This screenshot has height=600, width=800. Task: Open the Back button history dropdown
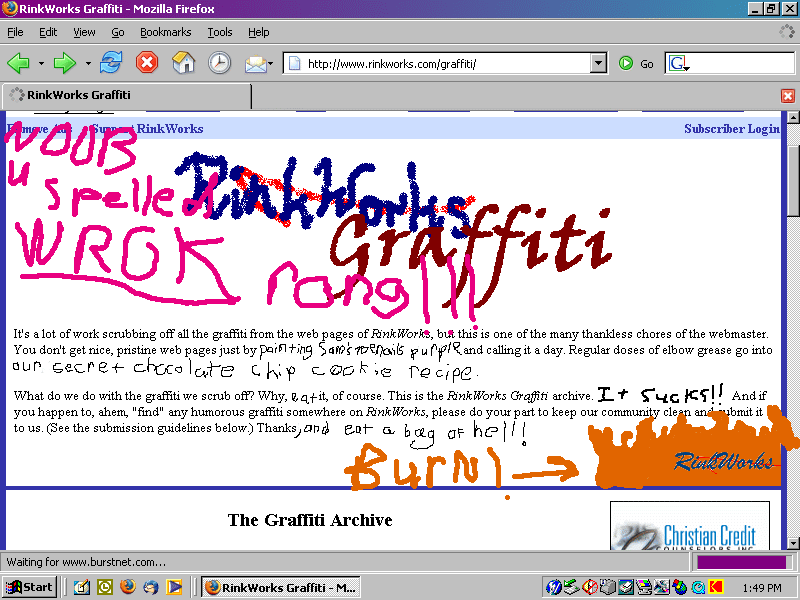coord(41,64)
